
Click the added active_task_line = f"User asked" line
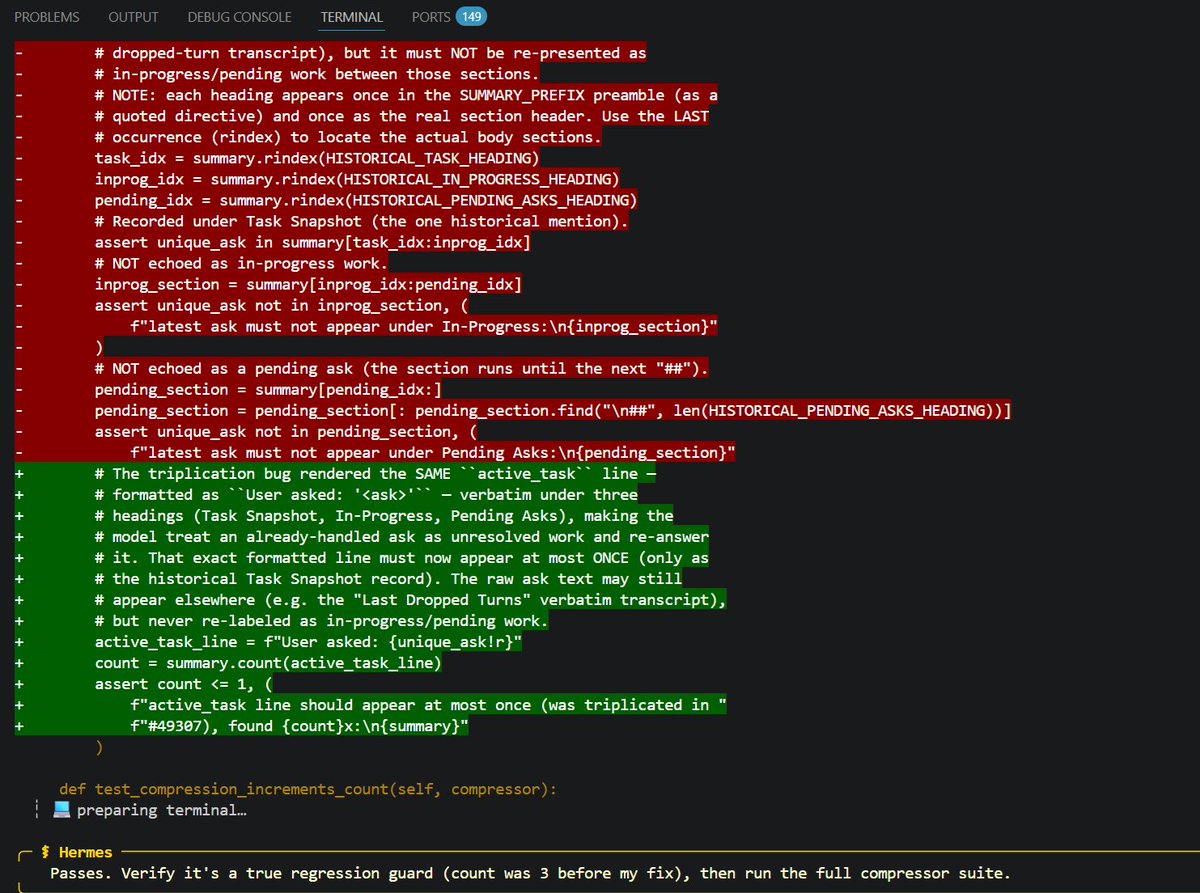click(x=308, y=642)
